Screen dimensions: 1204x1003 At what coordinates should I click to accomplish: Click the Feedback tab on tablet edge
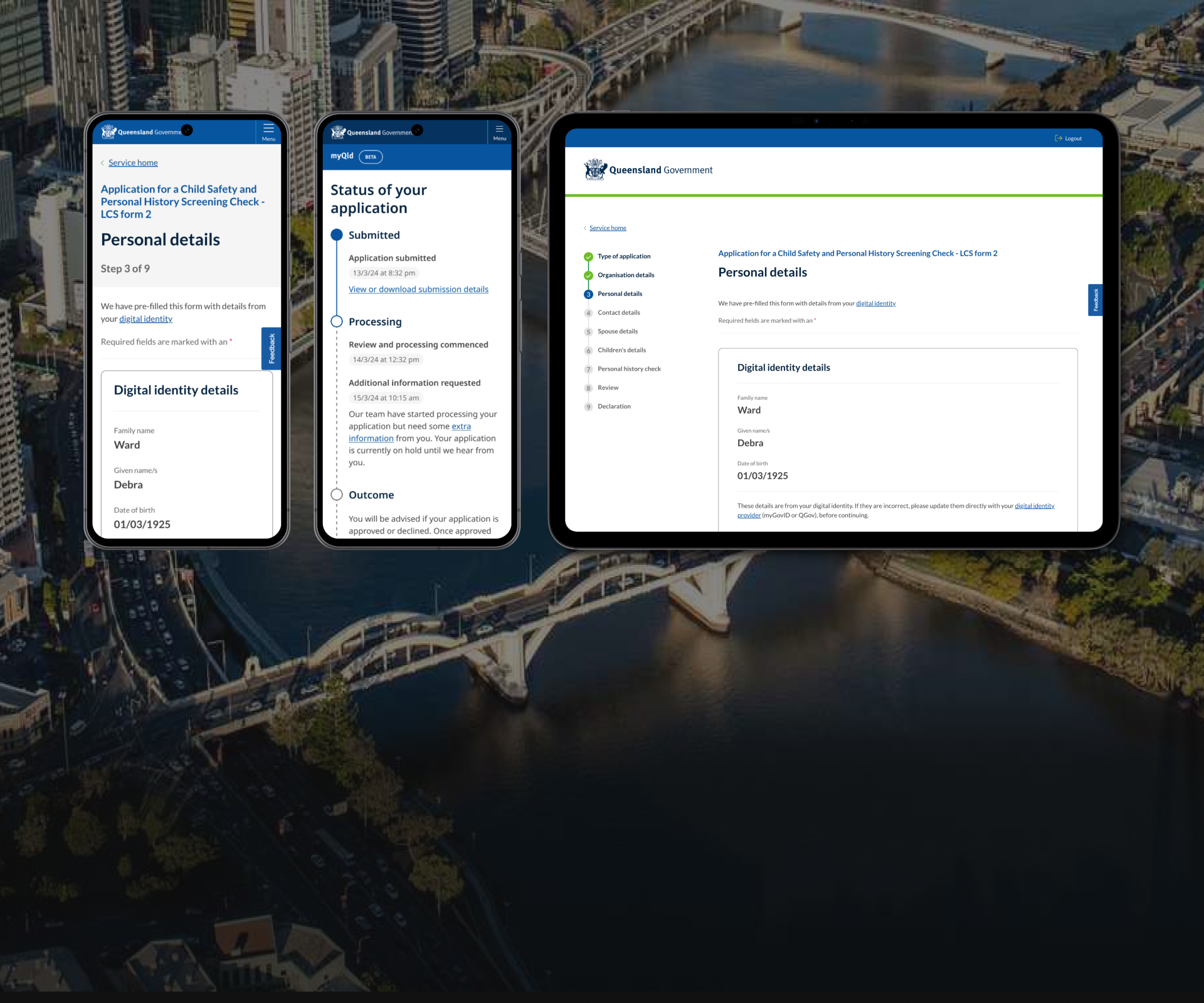[x=1095, y=300]
